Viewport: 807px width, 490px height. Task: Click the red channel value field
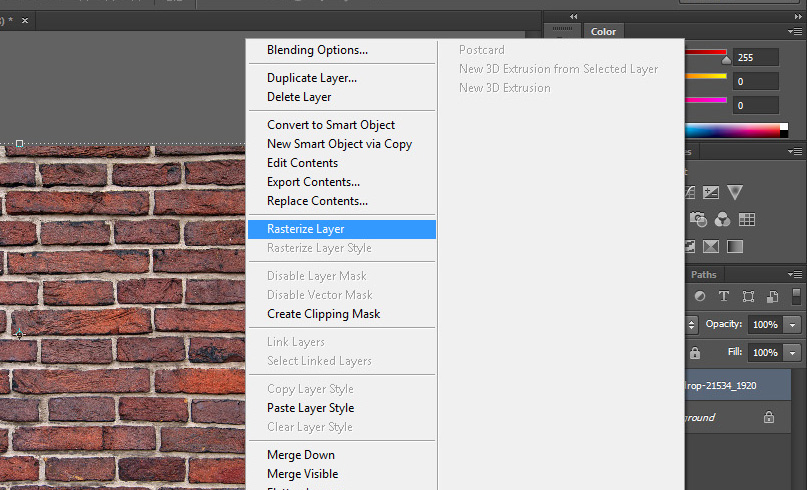pos(756,58)
